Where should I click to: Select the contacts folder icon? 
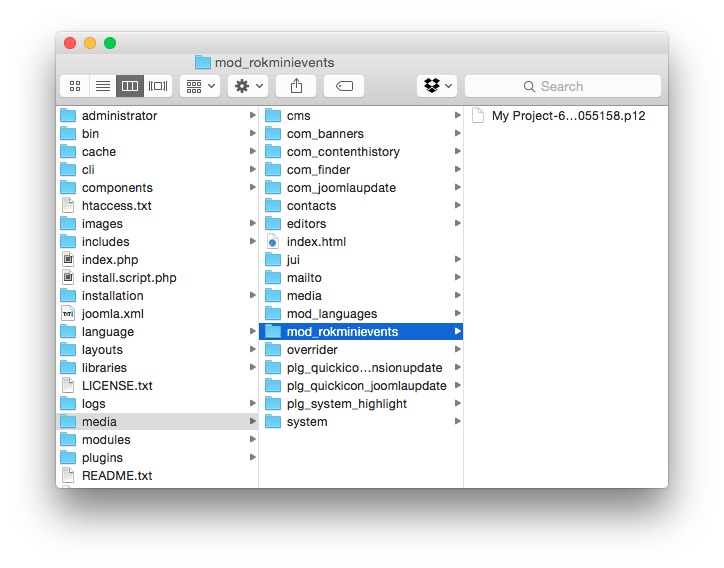[x=273, y=205]
